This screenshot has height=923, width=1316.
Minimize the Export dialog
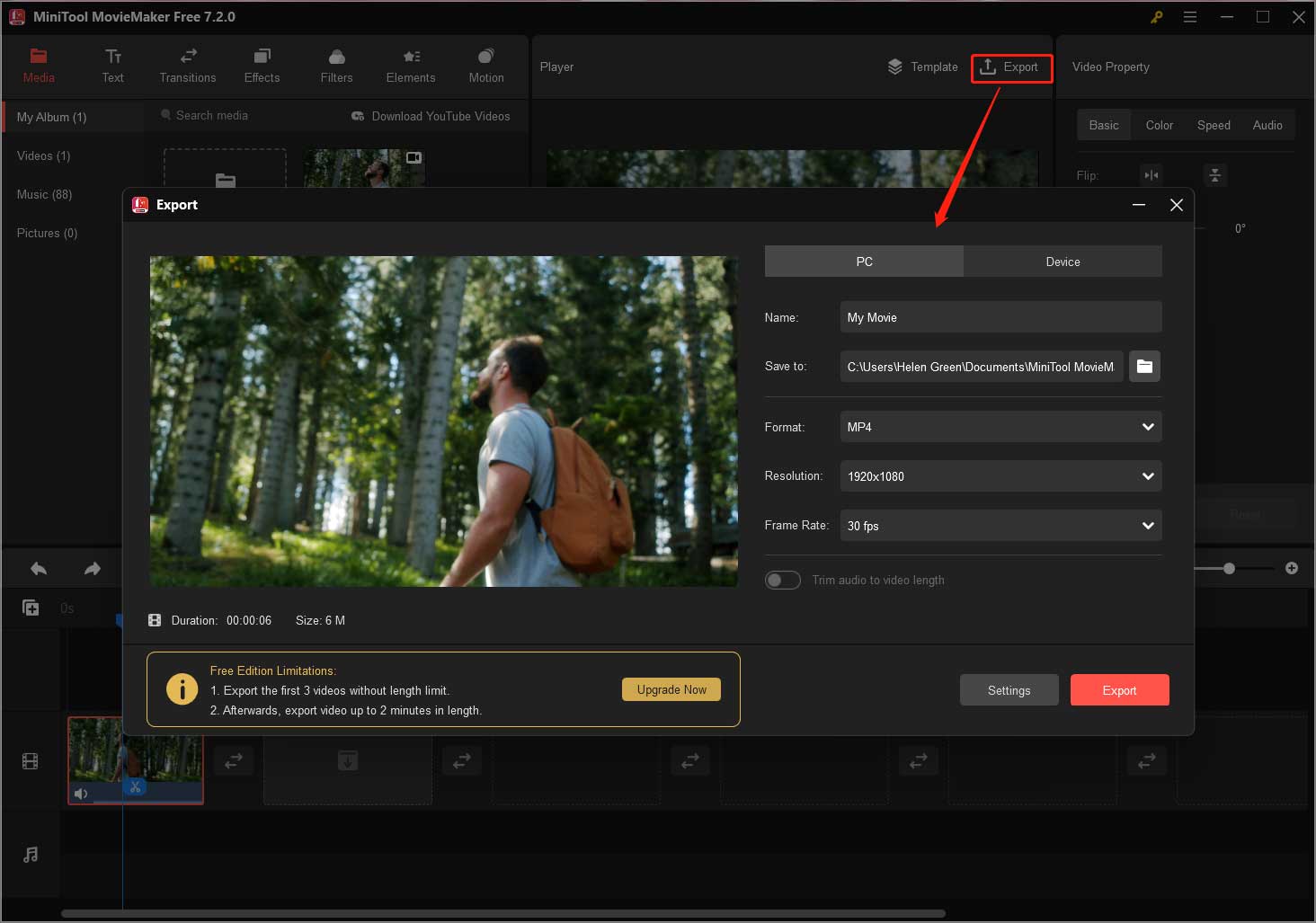(x=1139, y=205)
